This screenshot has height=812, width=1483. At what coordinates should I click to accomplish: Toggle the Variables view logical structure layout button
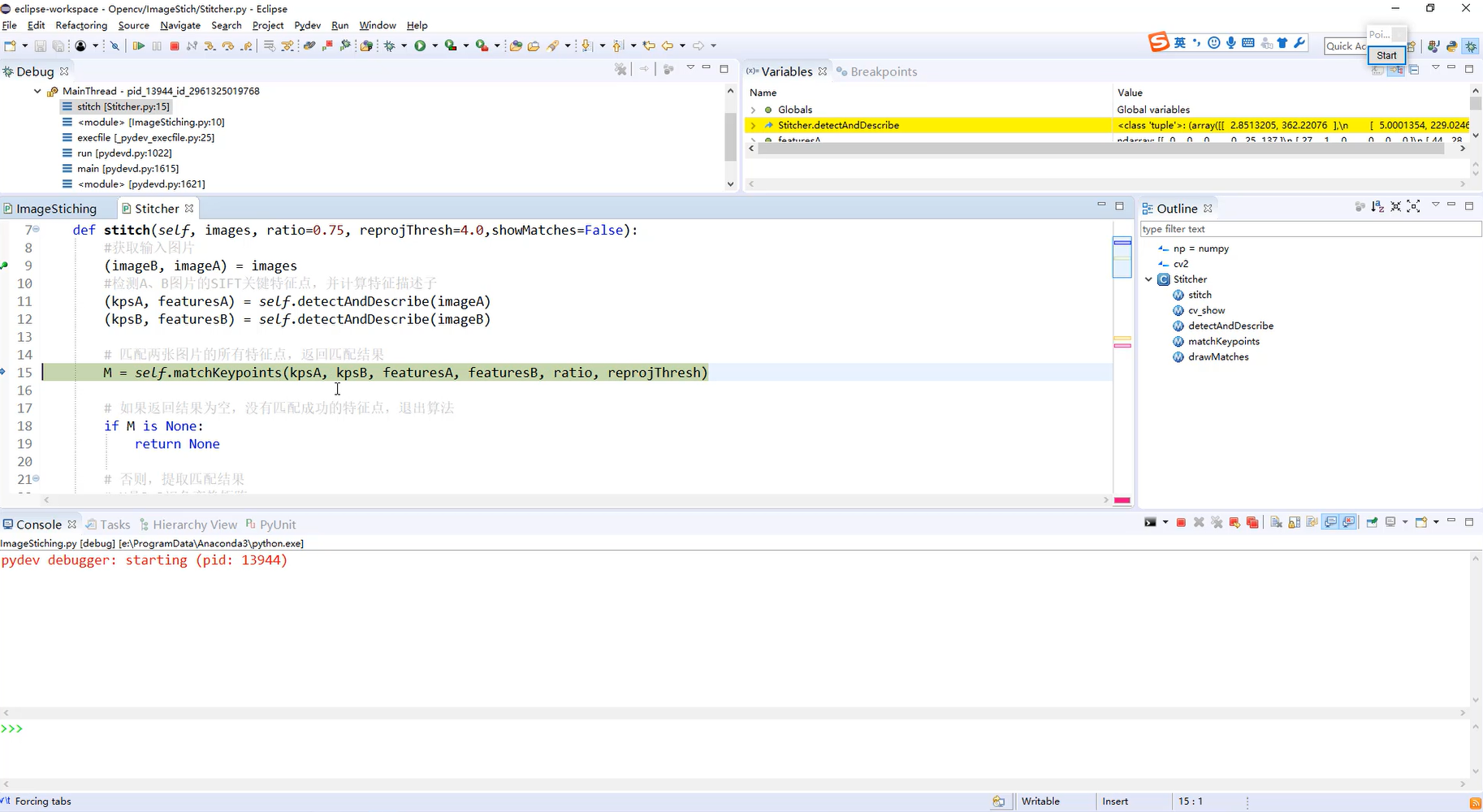(x=1396, y=70)
